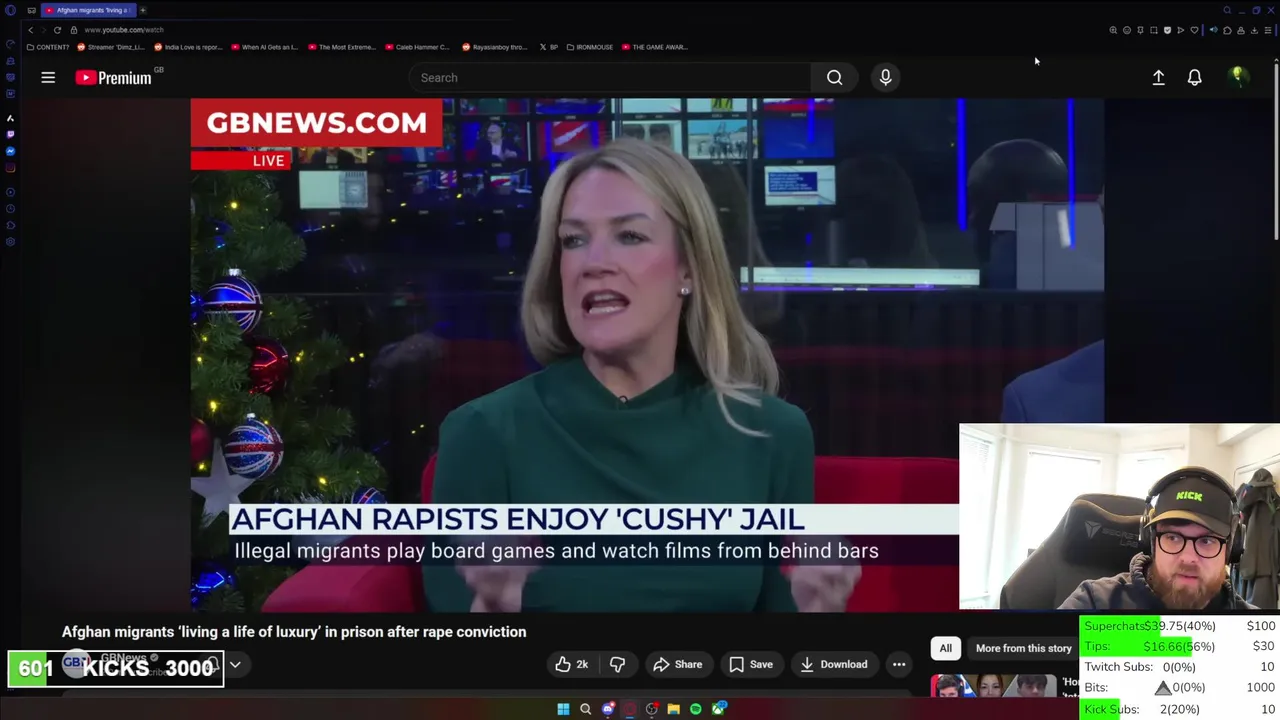Click the related video thumbnail below chips
Image resolution: width=1280 pixels, height=720 pixels.
[993, 686]
